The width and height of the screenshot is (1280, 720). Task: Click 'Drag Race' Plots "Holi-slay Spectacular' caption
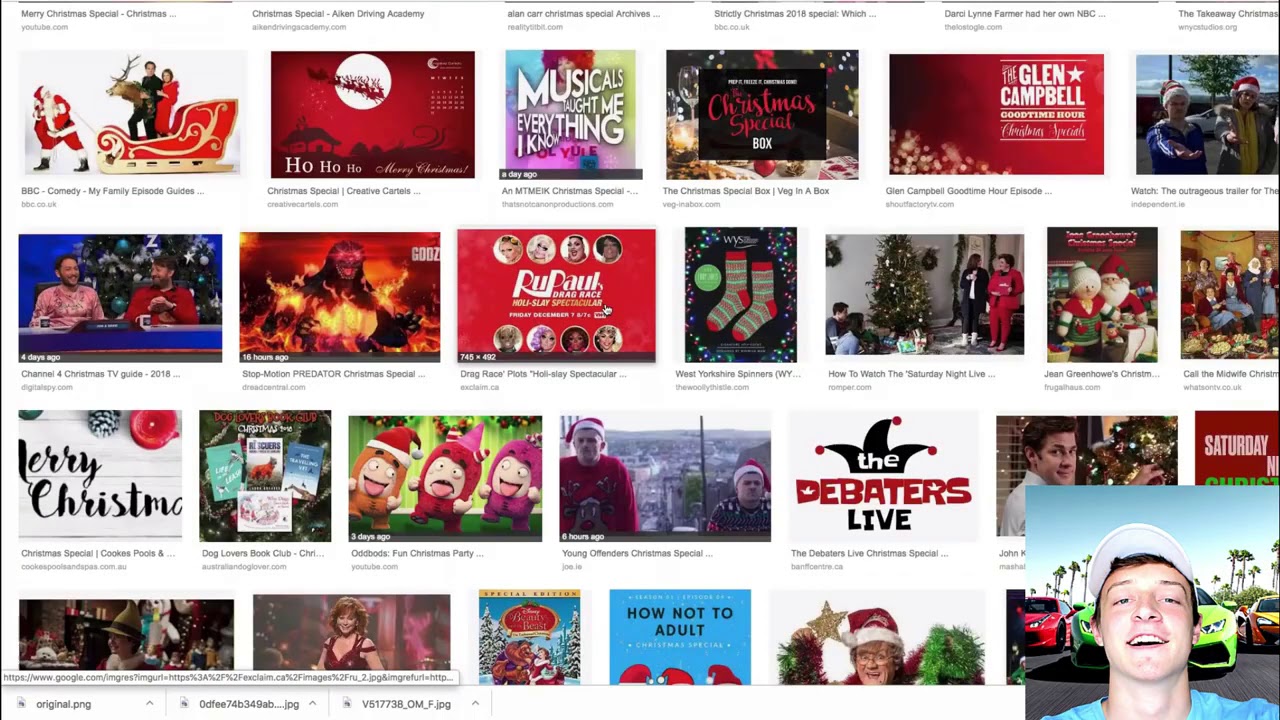click(543, 374)
